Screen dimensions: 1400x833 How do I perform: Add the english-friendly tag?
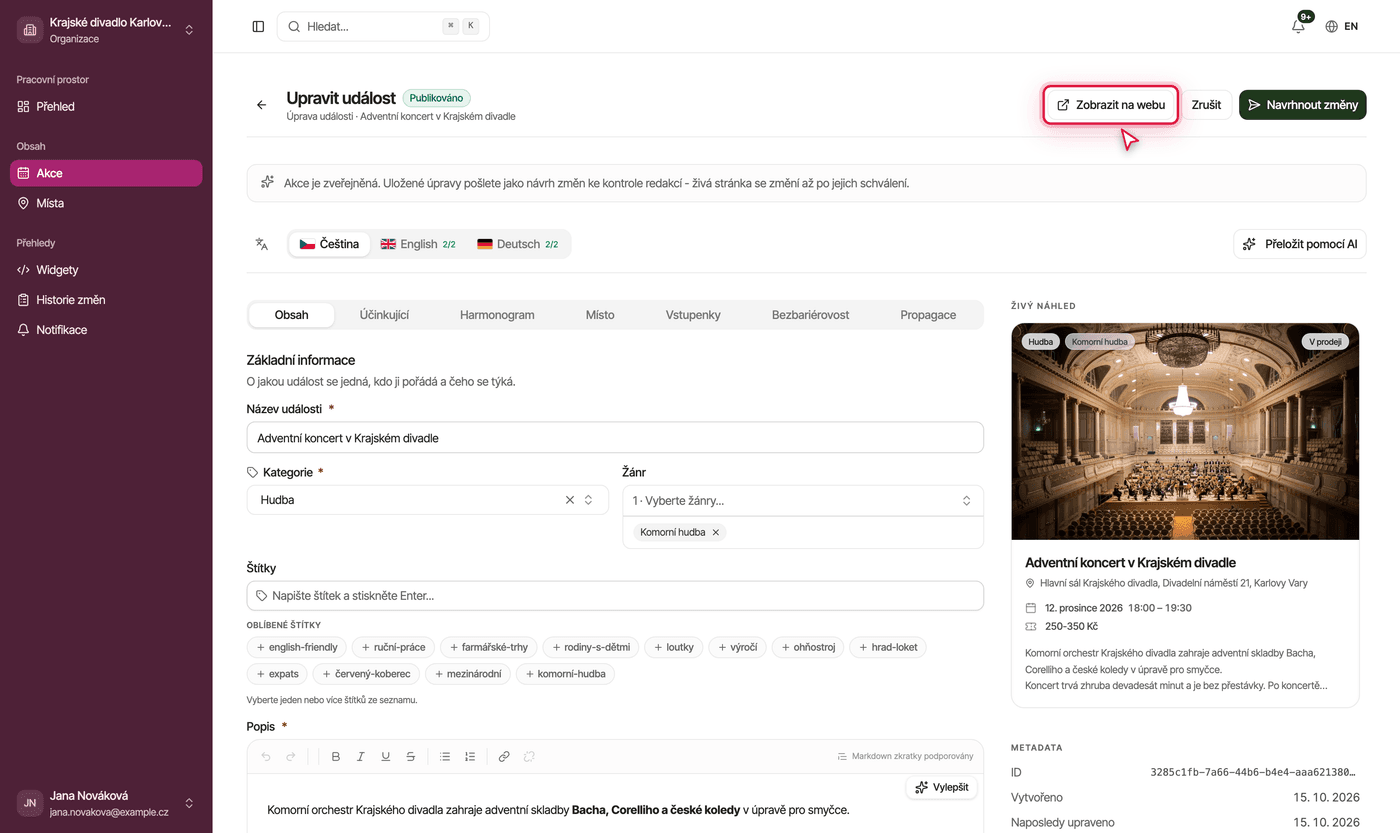(298, 648)
